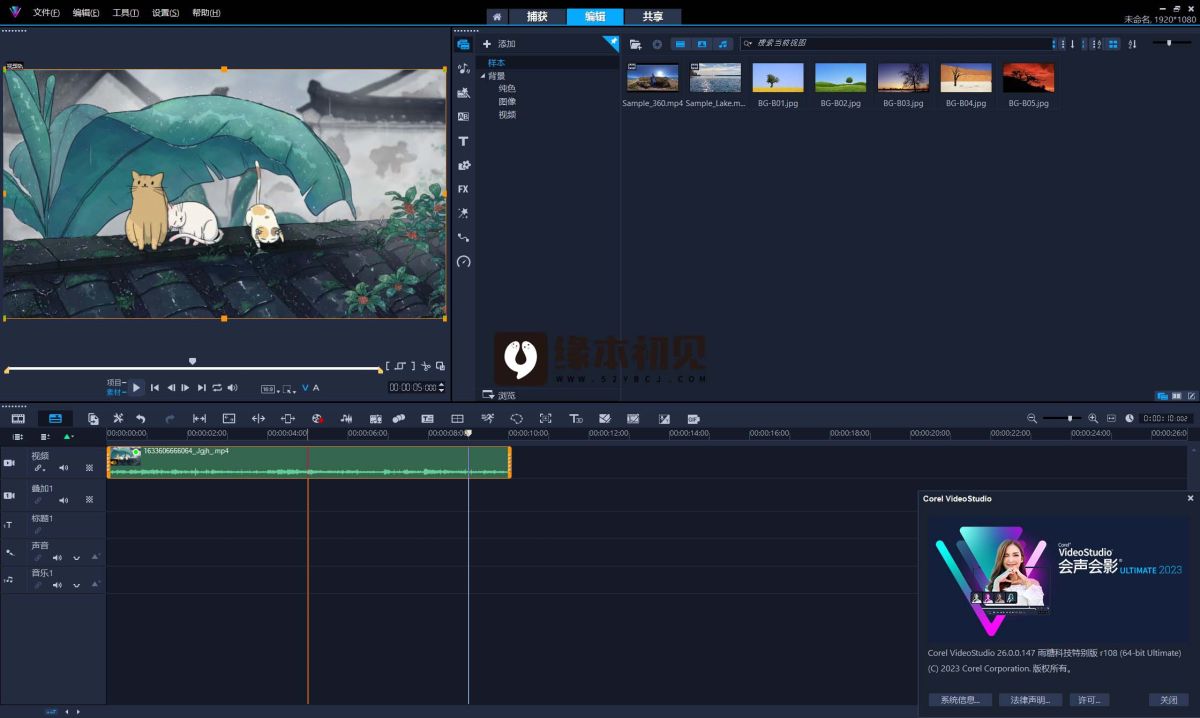Open search filter dropdown arrow
This screenshot has width=1200, height=718.
pyautogui.click(x=747, y=44)
